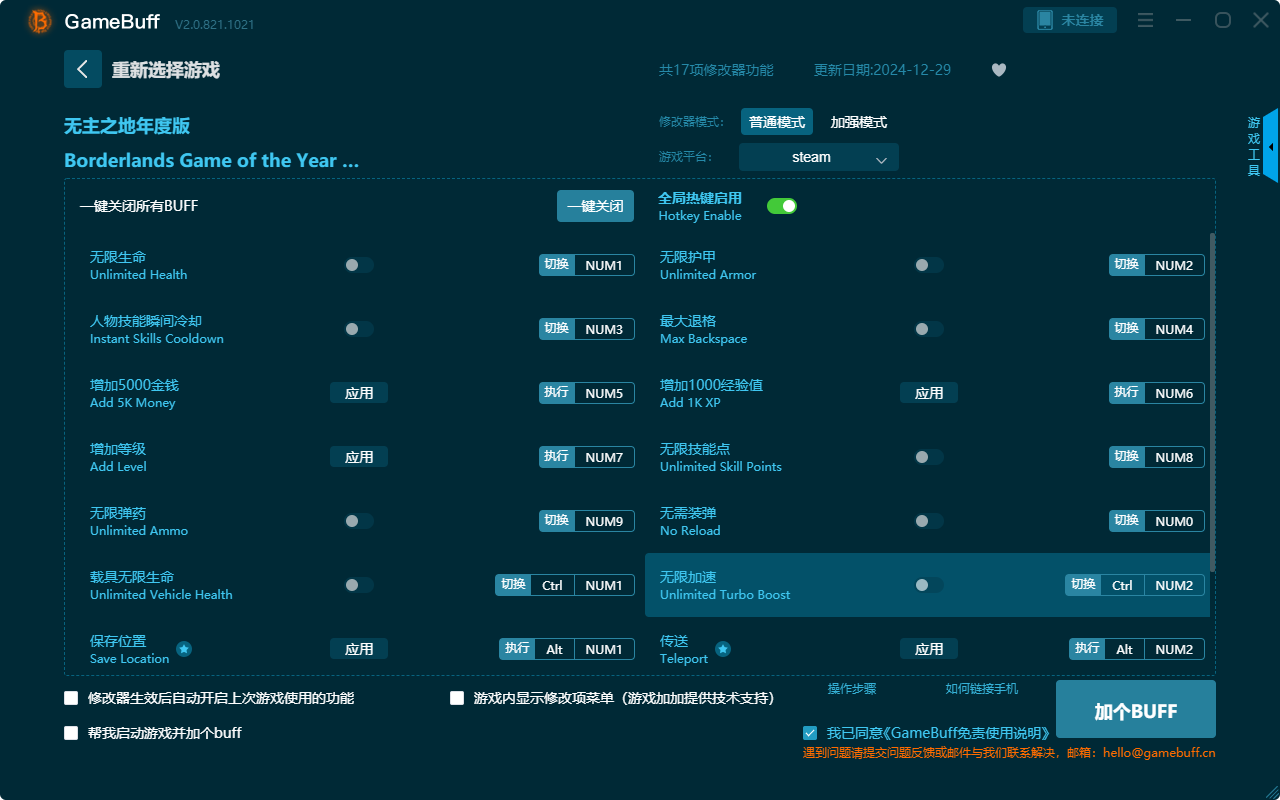The width and height of the screenshot is (1280, 800).
Task: Apply Add 1K XP
Action: [x=929, y=393]
